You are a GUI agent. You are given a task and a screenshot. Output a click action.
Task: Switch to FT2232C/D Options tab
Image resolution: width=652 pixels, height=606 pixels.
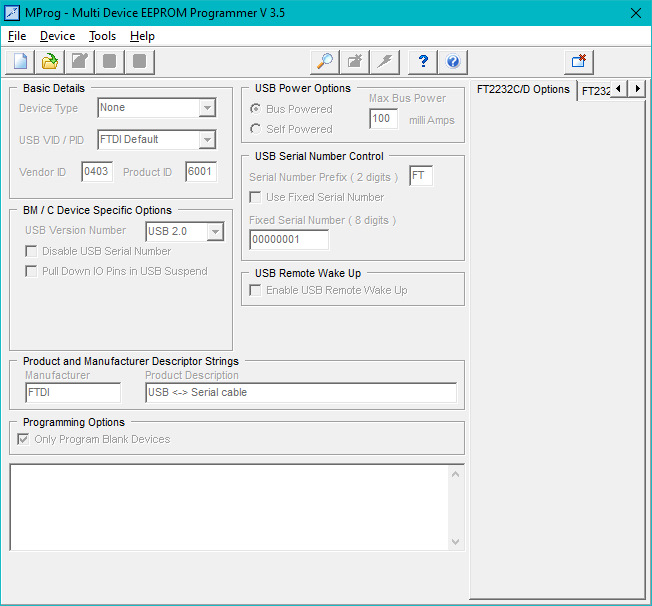[523, 89]
